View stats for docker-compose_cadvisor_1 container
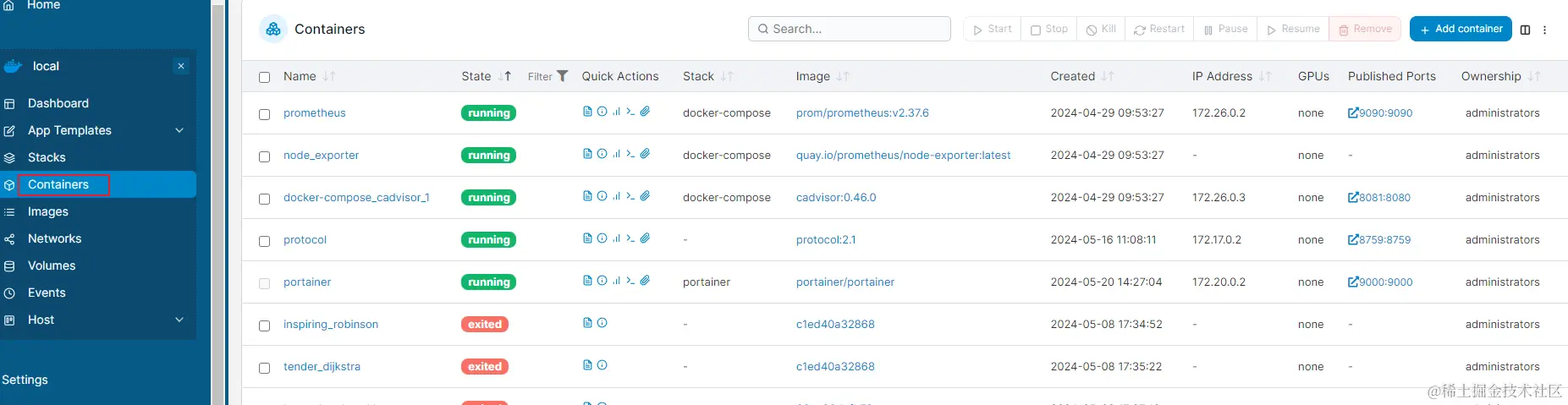The height and width of the screenshot is (405, 1568). [616, 196]
